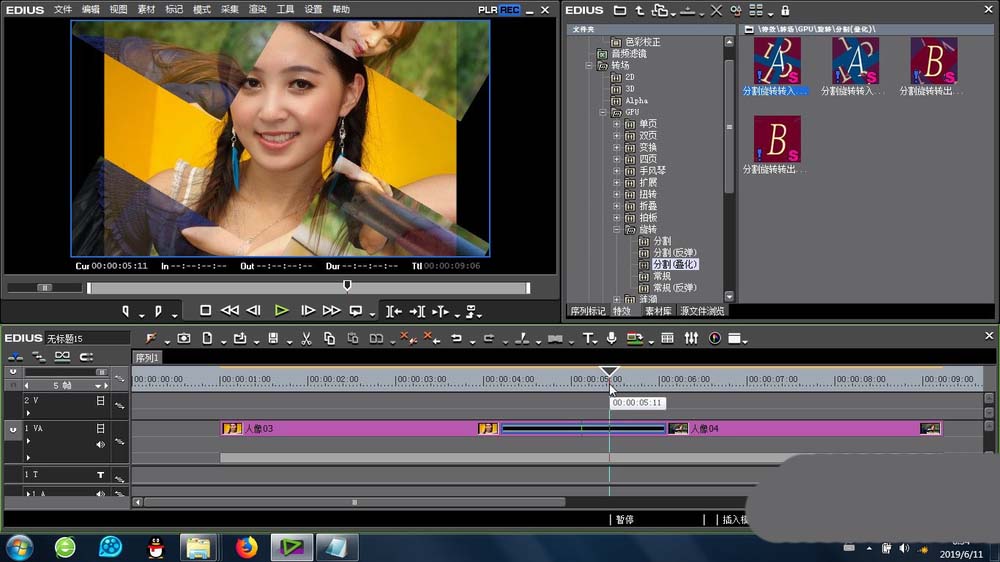Viewport: 1000px width, 562px height.
Task: Step back one frame
Action: coord(254,311)
